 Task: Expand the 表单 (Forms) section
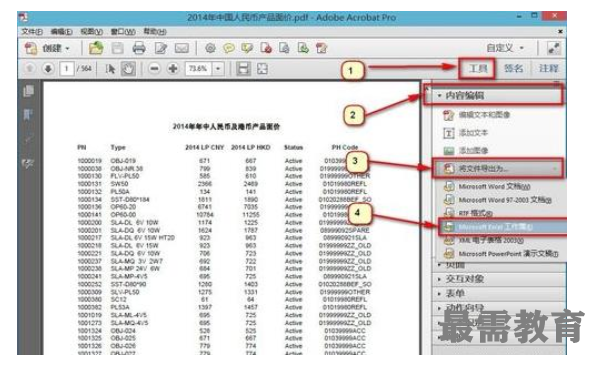[x=455, y=293]
